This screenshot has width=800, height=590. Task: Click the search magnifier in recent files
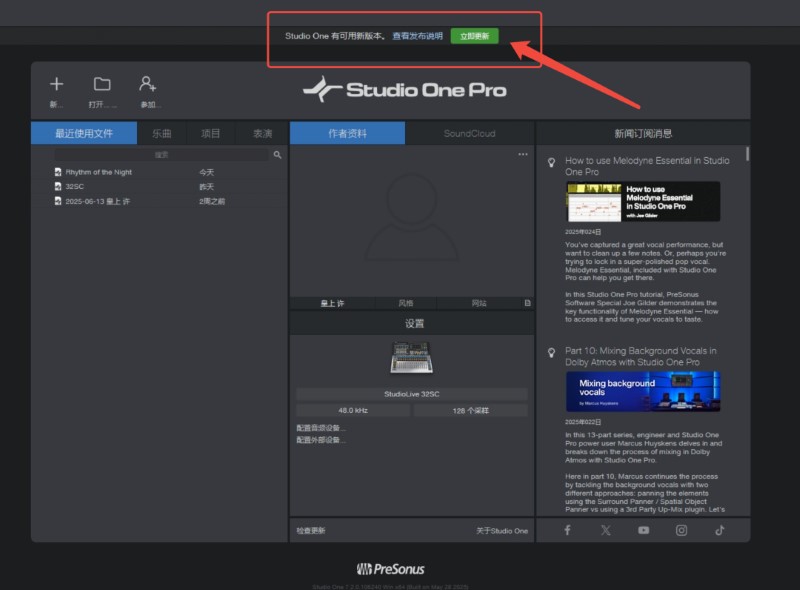(277, 155)
